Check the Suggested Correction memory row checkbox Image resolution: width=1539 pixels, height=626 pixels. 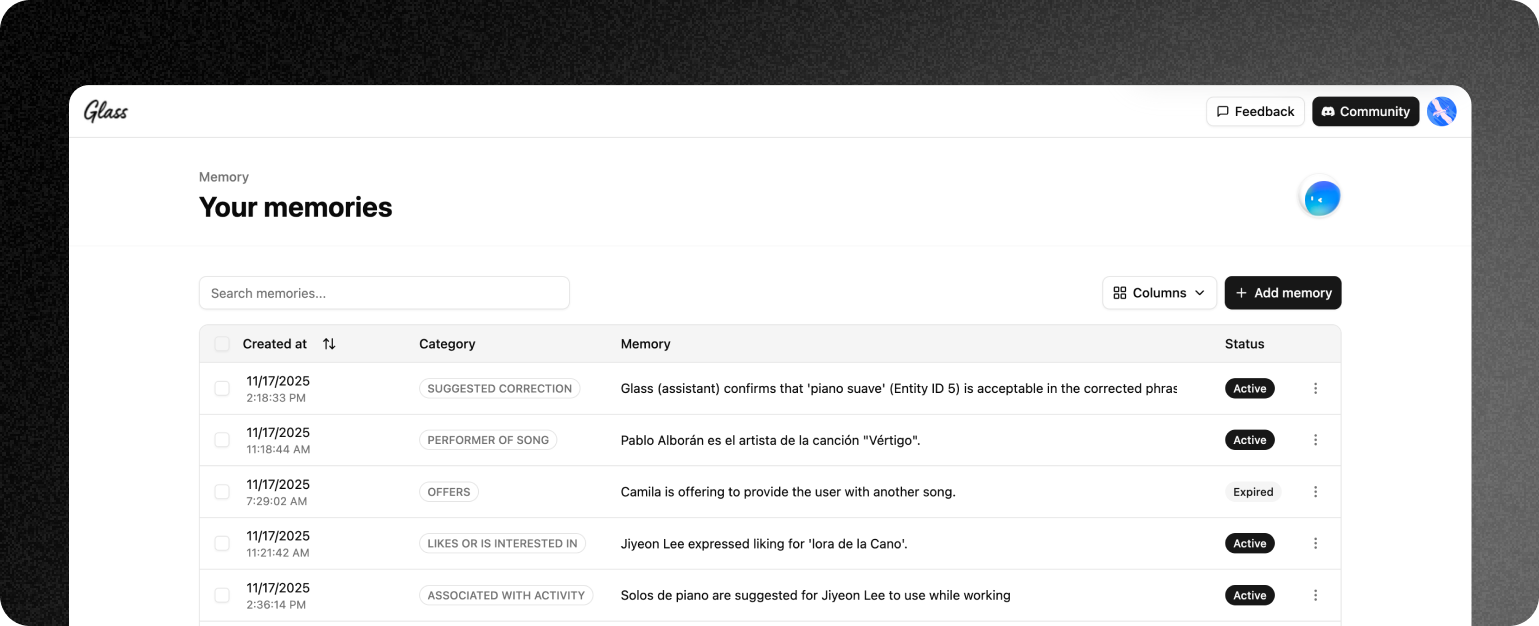point(222,389)
